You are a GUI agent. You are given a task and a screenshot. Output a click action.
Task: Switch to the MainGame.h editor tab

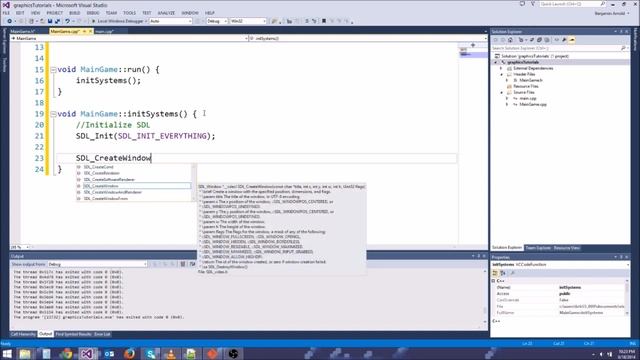[x=23, y=31]
